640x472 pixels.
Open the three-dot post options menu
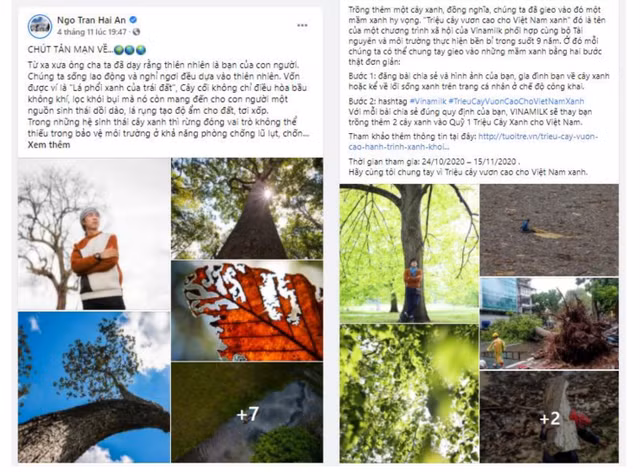click(302, 25)
